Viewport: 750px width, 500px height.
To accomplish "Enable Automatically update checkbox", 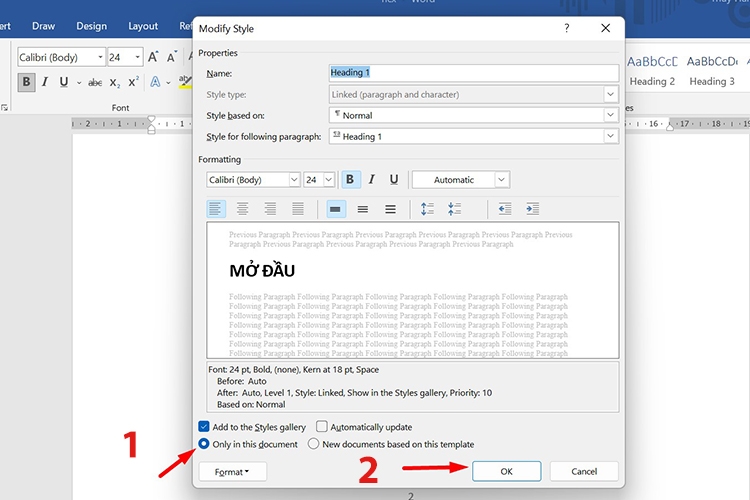I will click(x=322, y=426).
